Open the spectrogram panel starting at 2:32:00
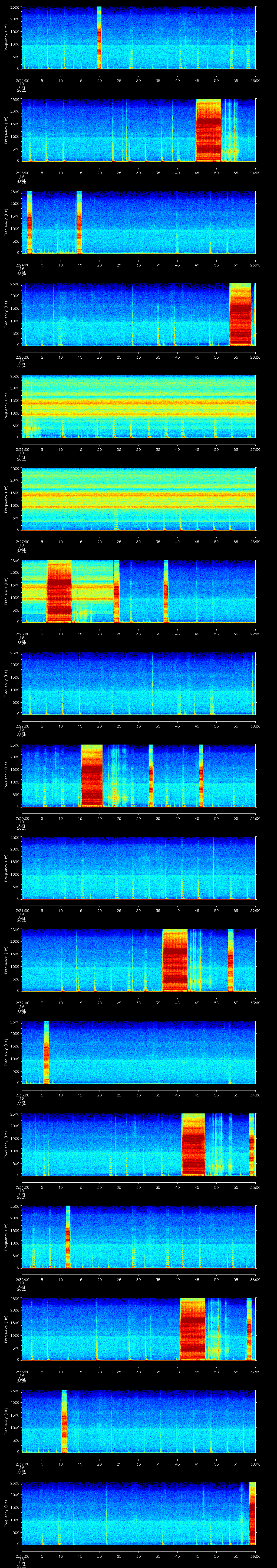Viewport: 277px width, 1568px height. [138, 960]
